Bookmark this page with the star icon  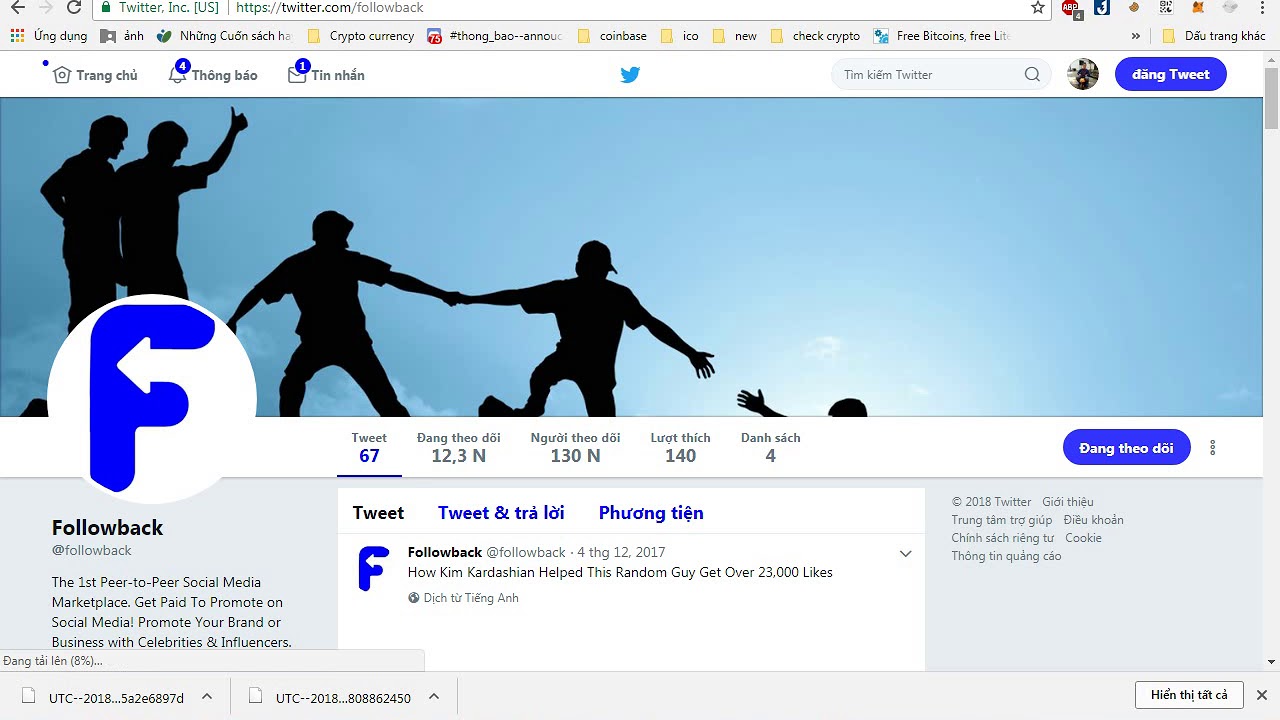1038,8
